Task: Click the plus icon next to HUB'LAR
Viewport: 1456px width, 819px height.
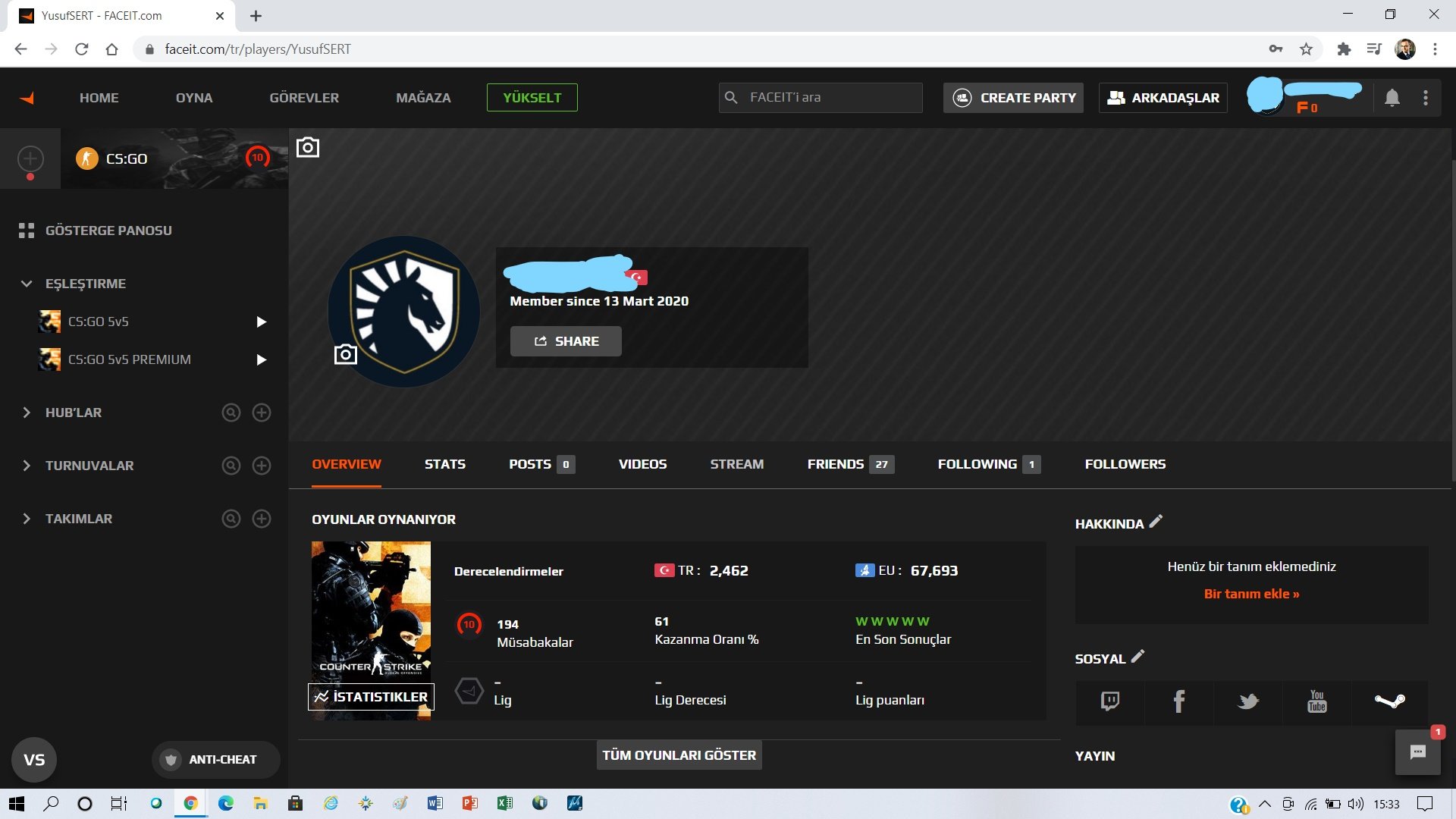Action: (262, 413)
